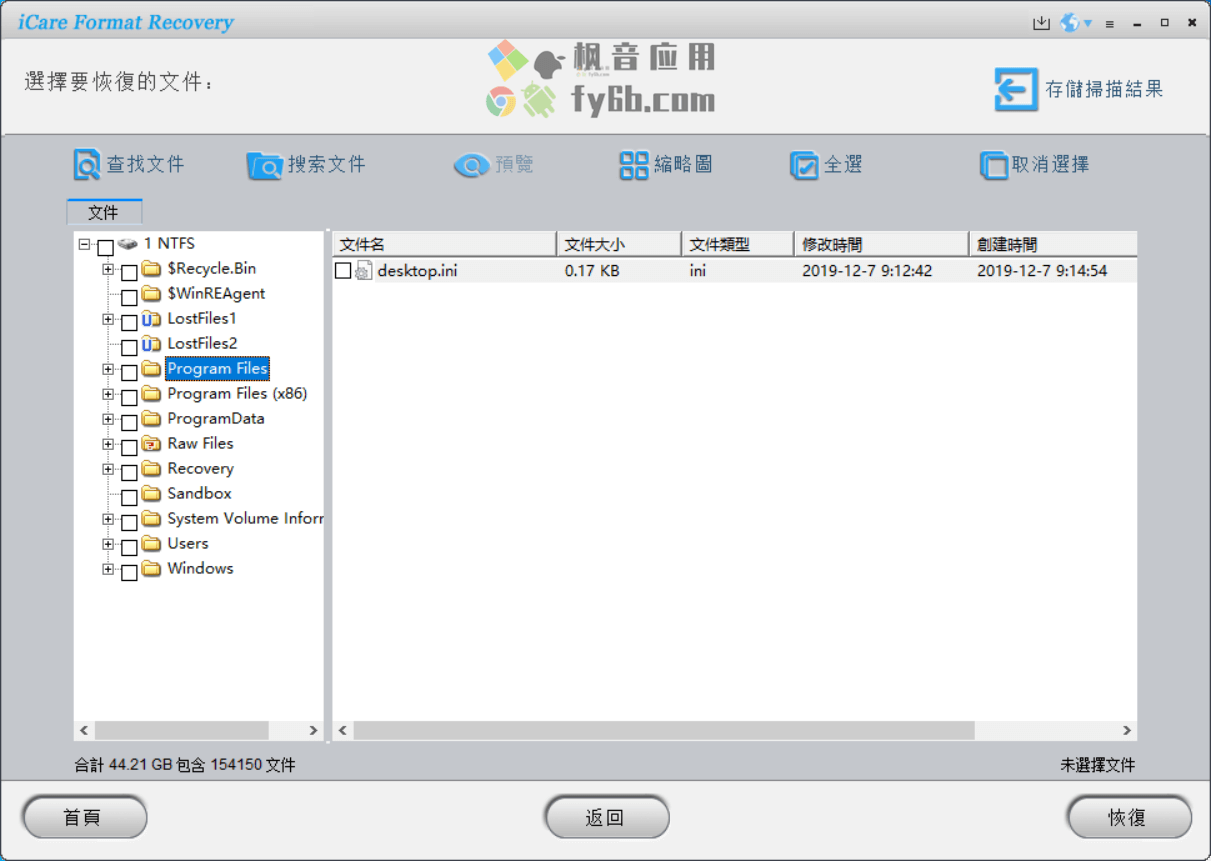Click the folder tree scroll left arrow
The height and width of the screenshot is (861, 1211).
click(x=84, y=731)
